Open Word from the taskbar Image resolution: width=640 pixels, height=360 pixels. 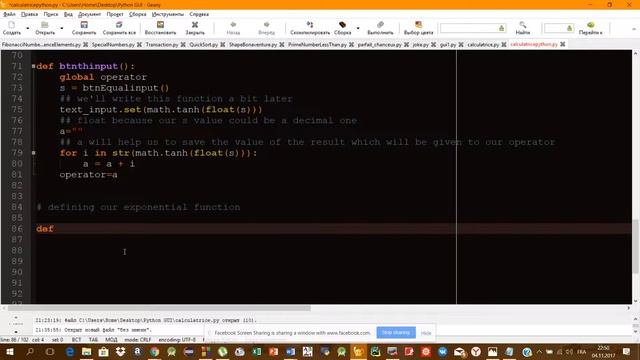pos(290,351)
